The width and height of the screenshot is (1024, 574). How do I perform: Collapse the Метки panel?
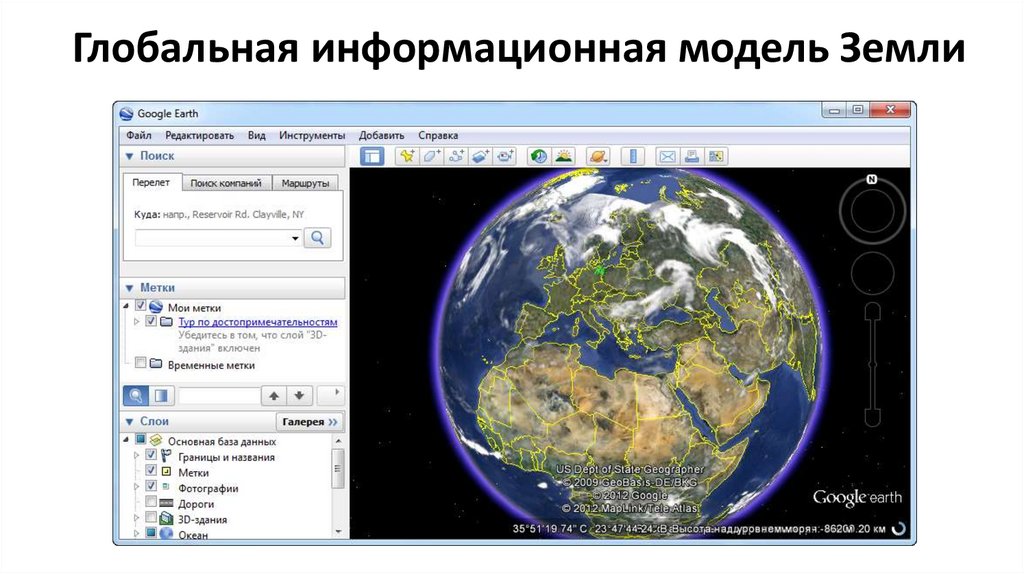[129, 288]
